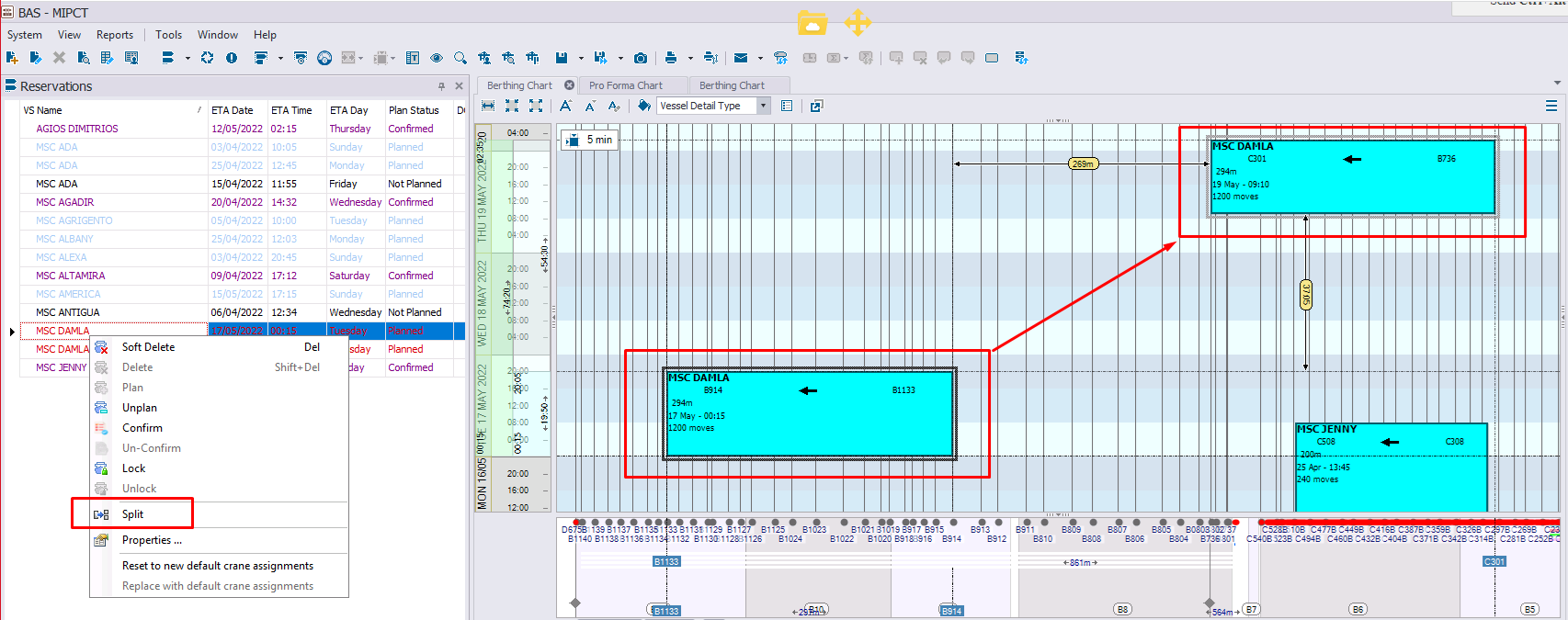Open dropdown arrow next to mail icon
1568x620 pixels.
click(760, 58)
